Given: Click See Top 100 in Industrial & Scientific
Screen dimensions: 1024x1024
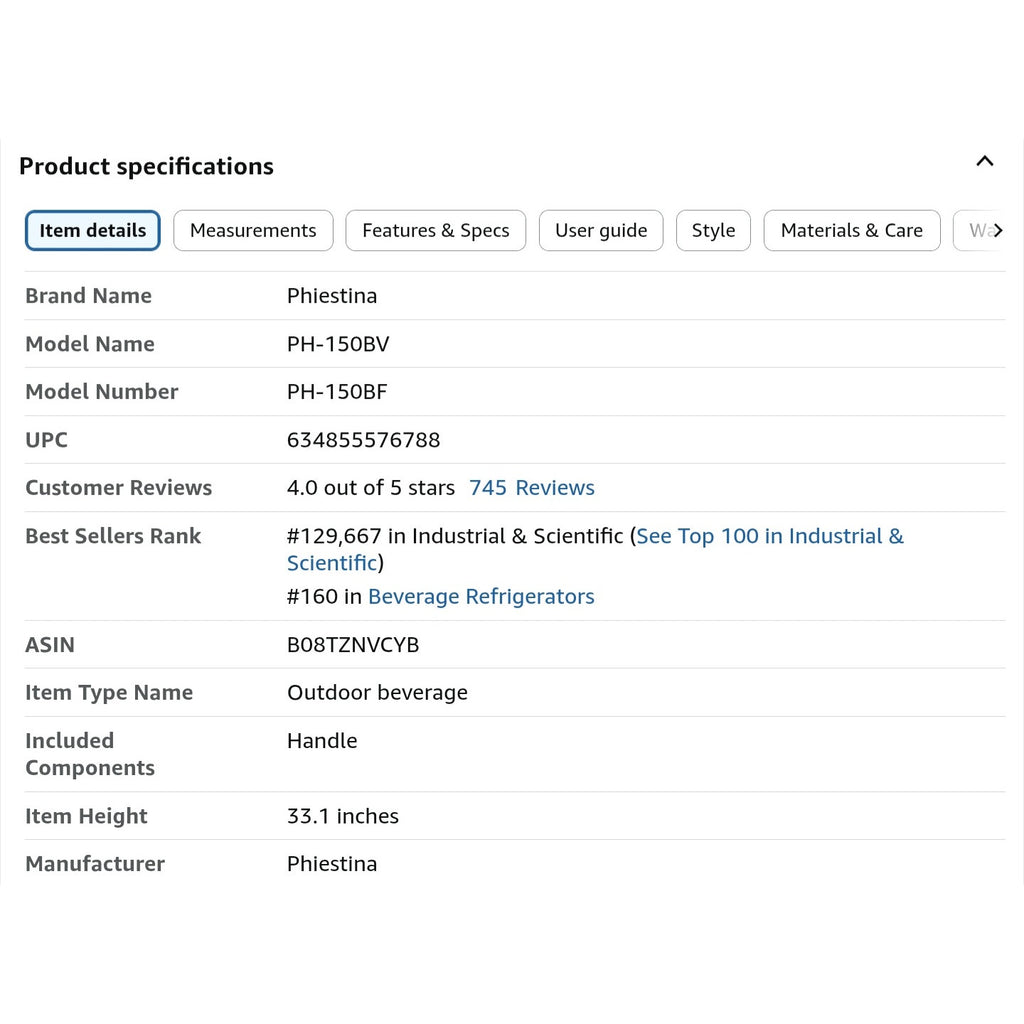Looking at the screenshot, I should tap(594, 549).
